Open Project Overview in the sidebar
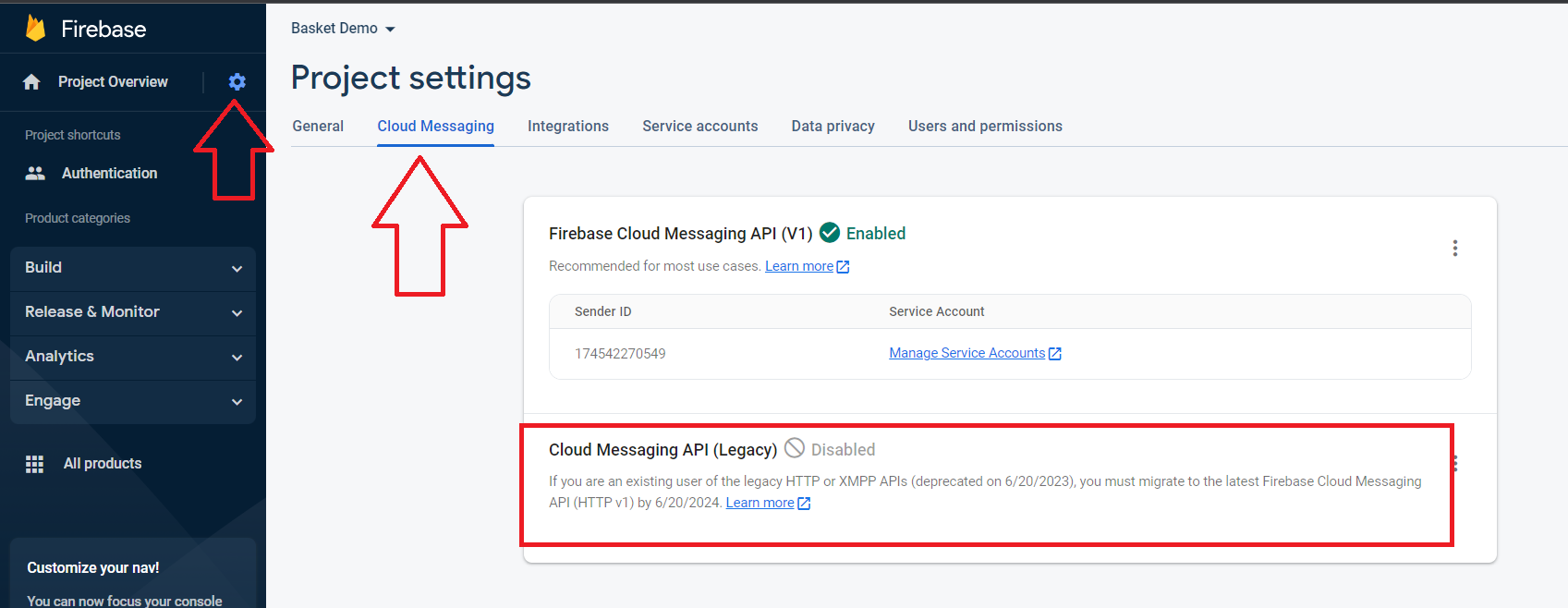 click(113, 82)
